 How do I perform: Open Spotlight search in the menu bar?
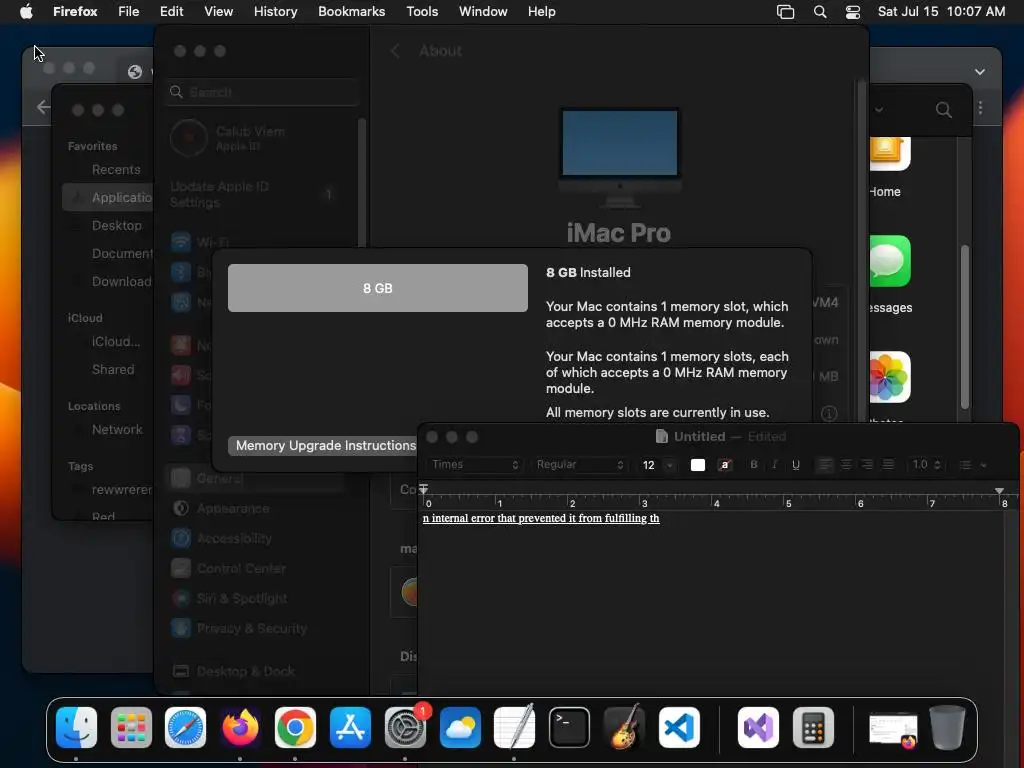820,12
